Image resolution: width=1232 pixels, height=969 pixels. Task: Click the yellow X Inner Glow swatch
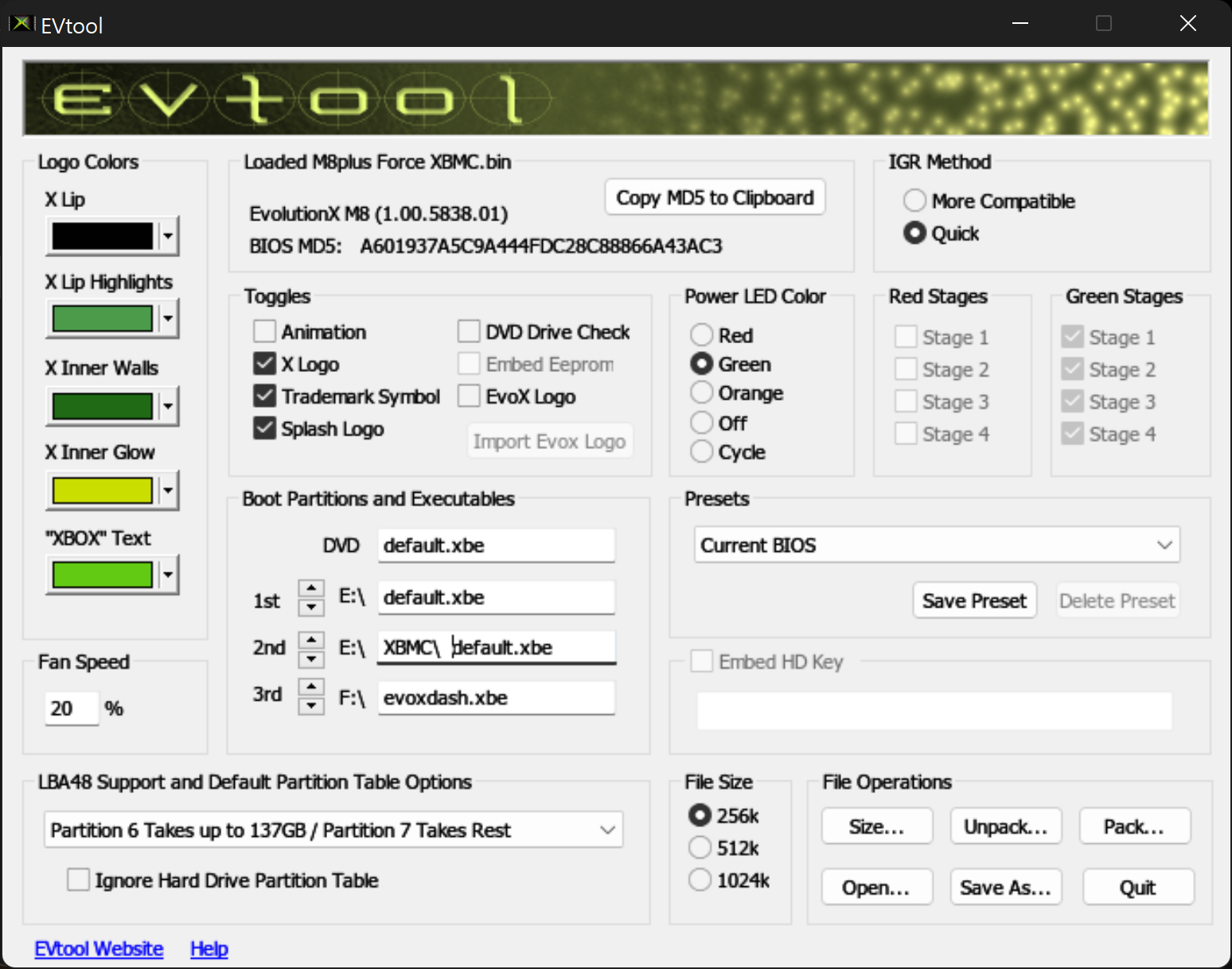(x=103, y=490)
